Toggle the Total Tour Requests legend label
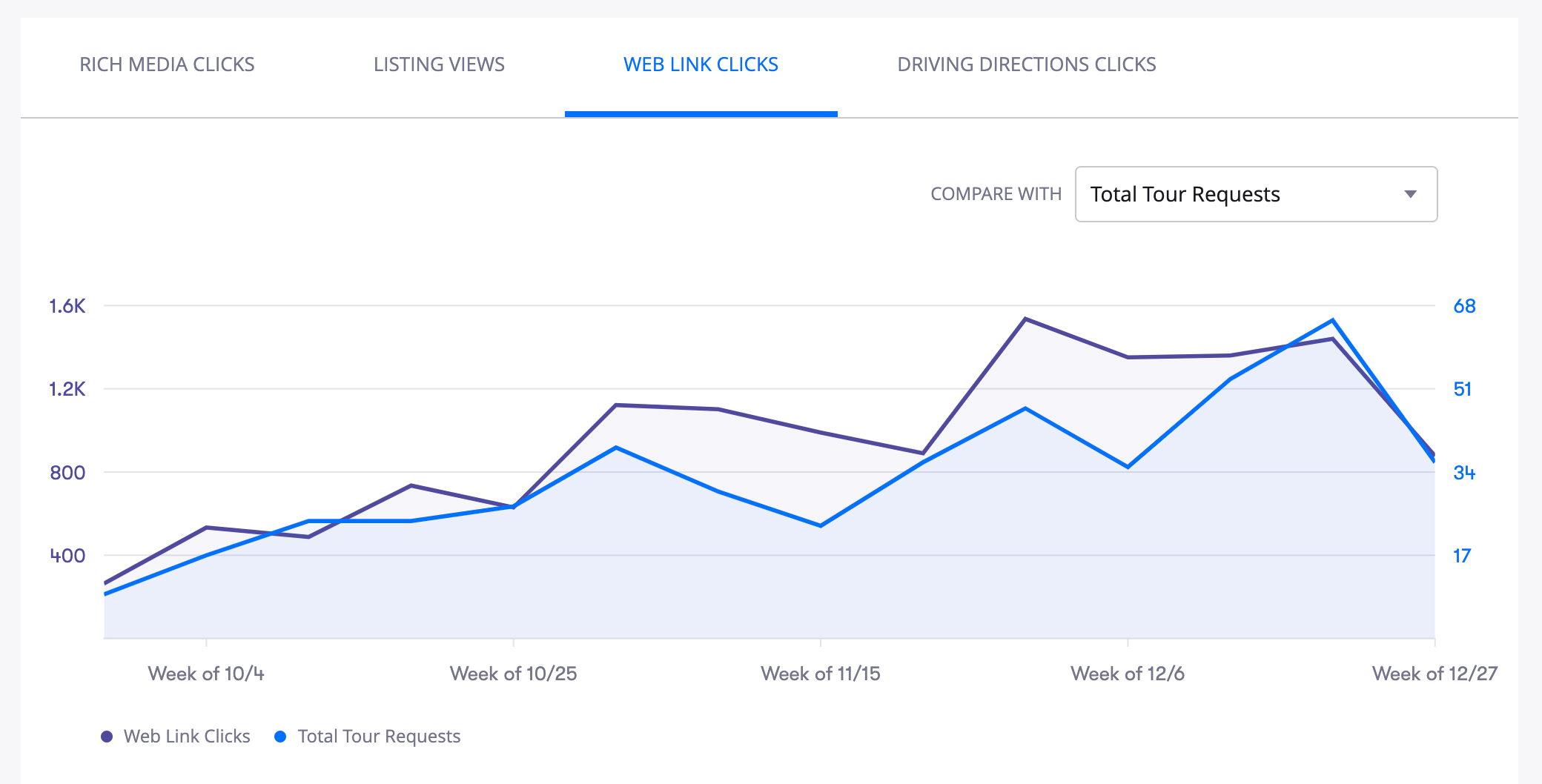 click(x=379, y=737)
